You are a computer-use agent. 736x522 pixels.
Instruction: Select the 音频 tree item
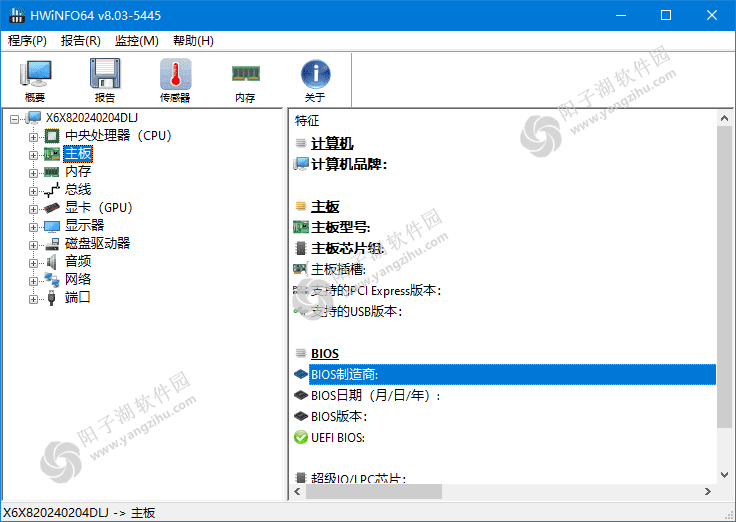[x=78, y=261]
